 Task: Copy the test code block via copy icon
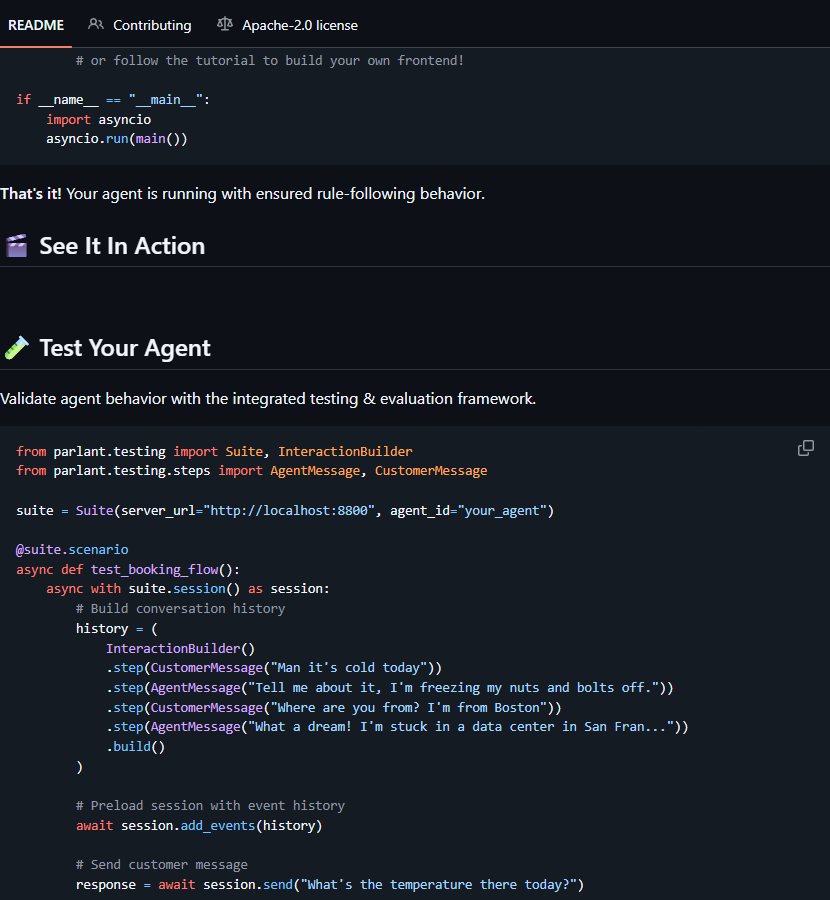805,448
